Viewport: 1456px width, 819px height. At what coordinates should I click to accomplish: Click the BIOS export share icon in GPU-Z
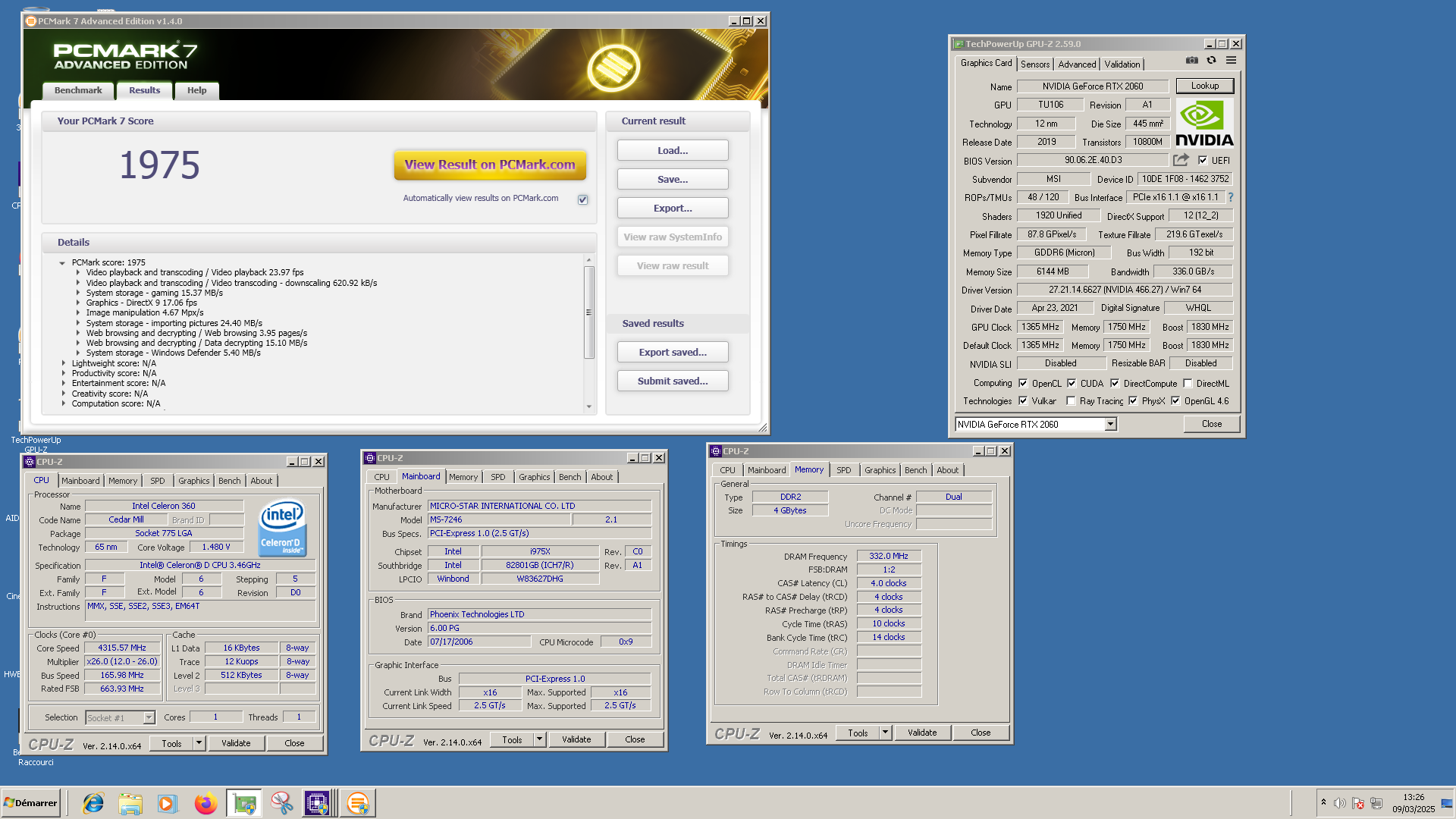1181,160
